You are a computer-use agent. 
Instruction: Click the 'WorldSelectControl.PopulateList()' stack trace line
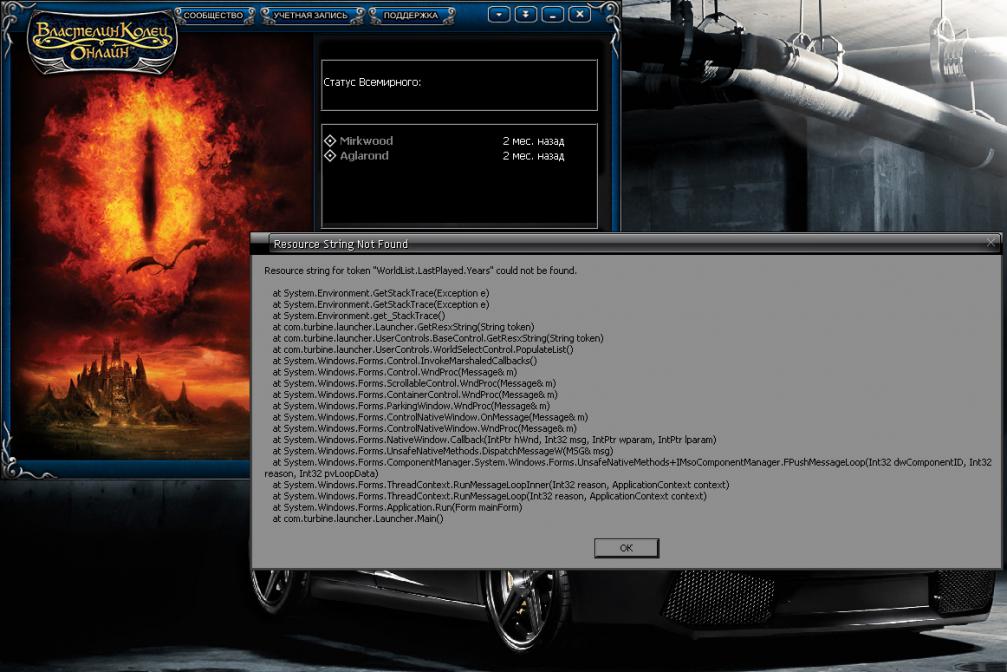point(423,349)
